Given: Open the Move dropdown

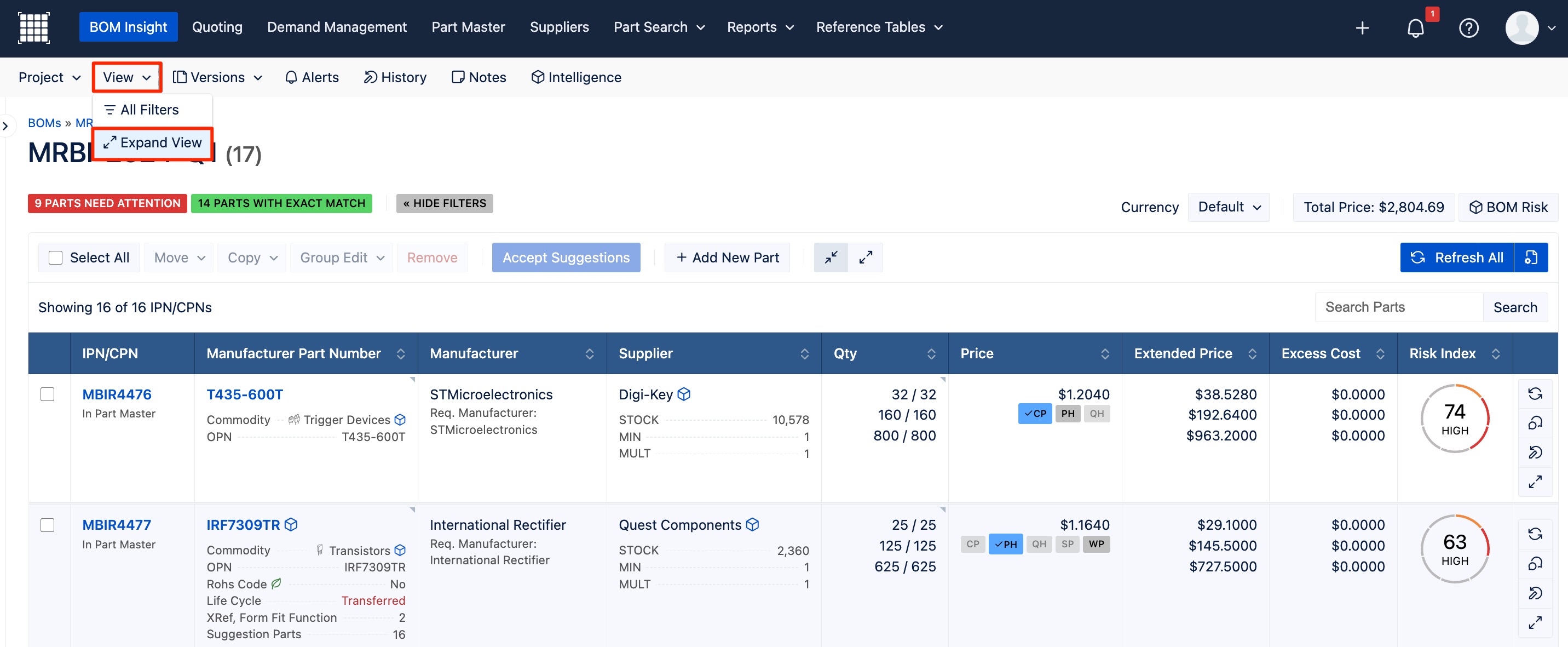Looking at the screenshot, I should point(179,257).
